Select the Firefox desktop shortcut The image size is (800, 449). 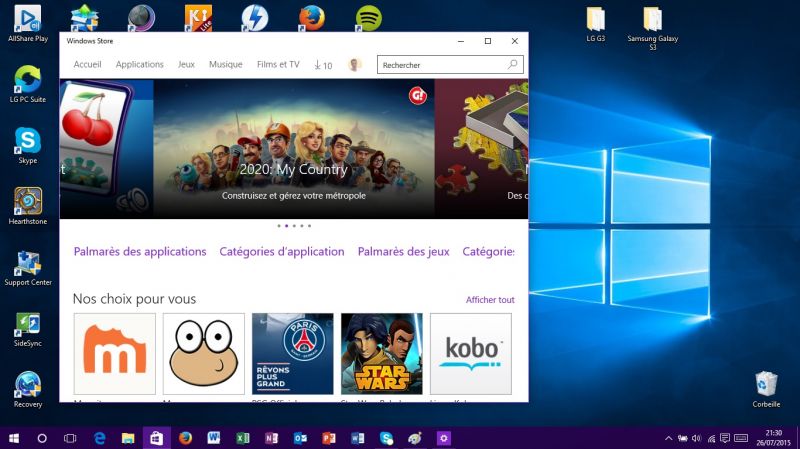(x=311, y=18)
